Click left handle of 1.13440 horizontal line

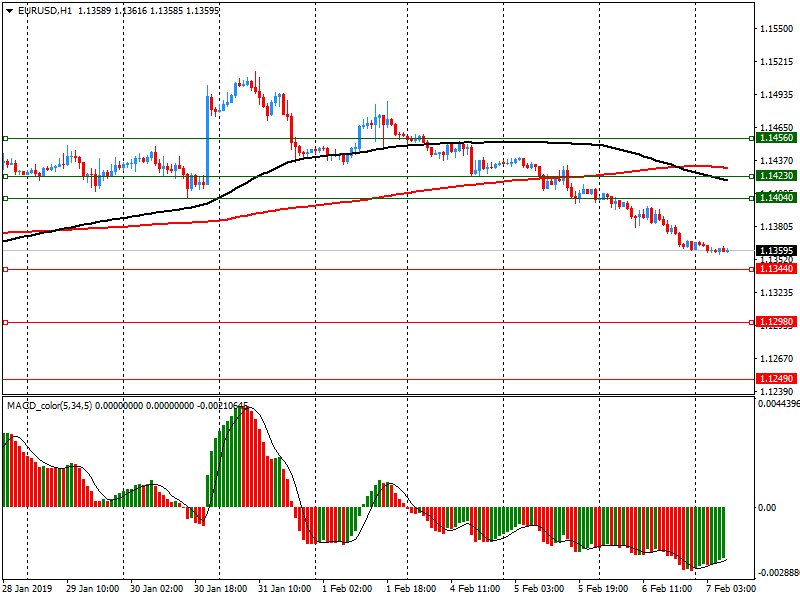tap(5, 269)
